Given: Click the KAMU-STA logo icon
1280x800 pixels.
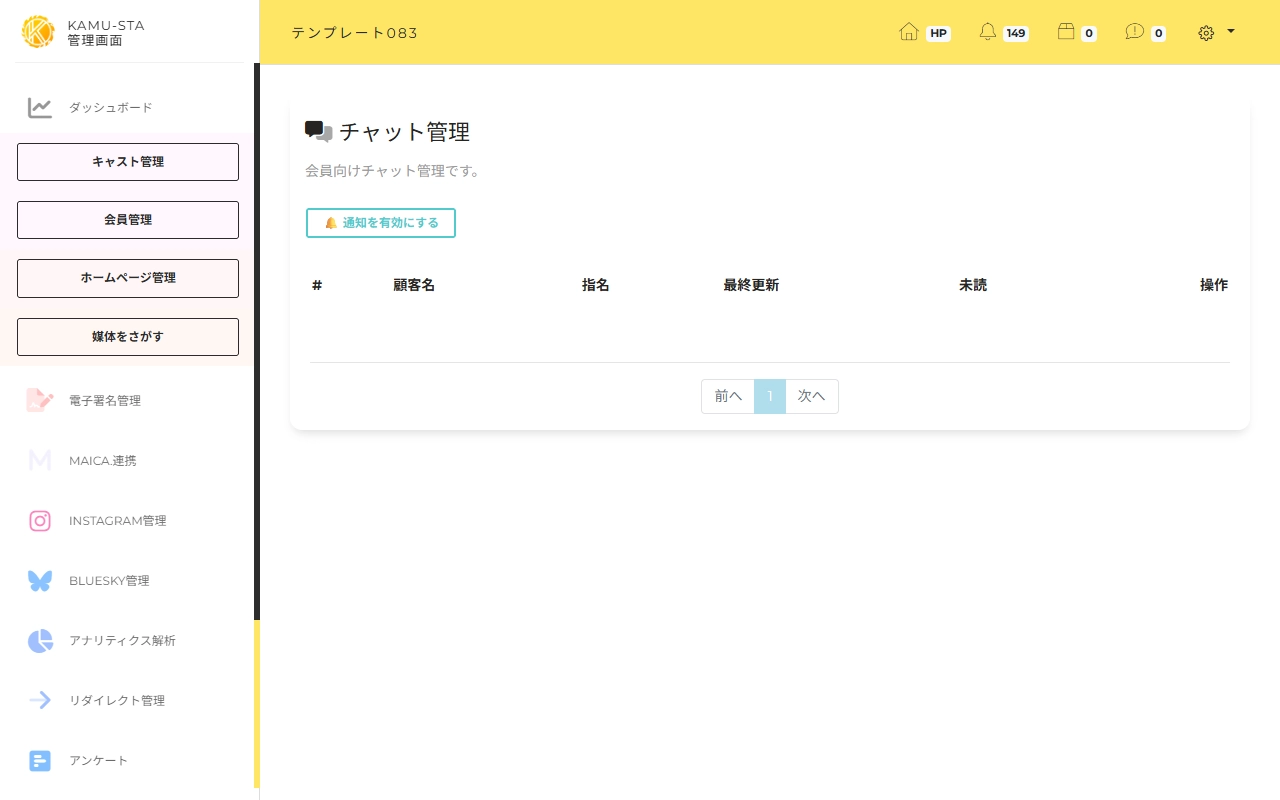Looking at the screenshot, I should coord(38,32).
